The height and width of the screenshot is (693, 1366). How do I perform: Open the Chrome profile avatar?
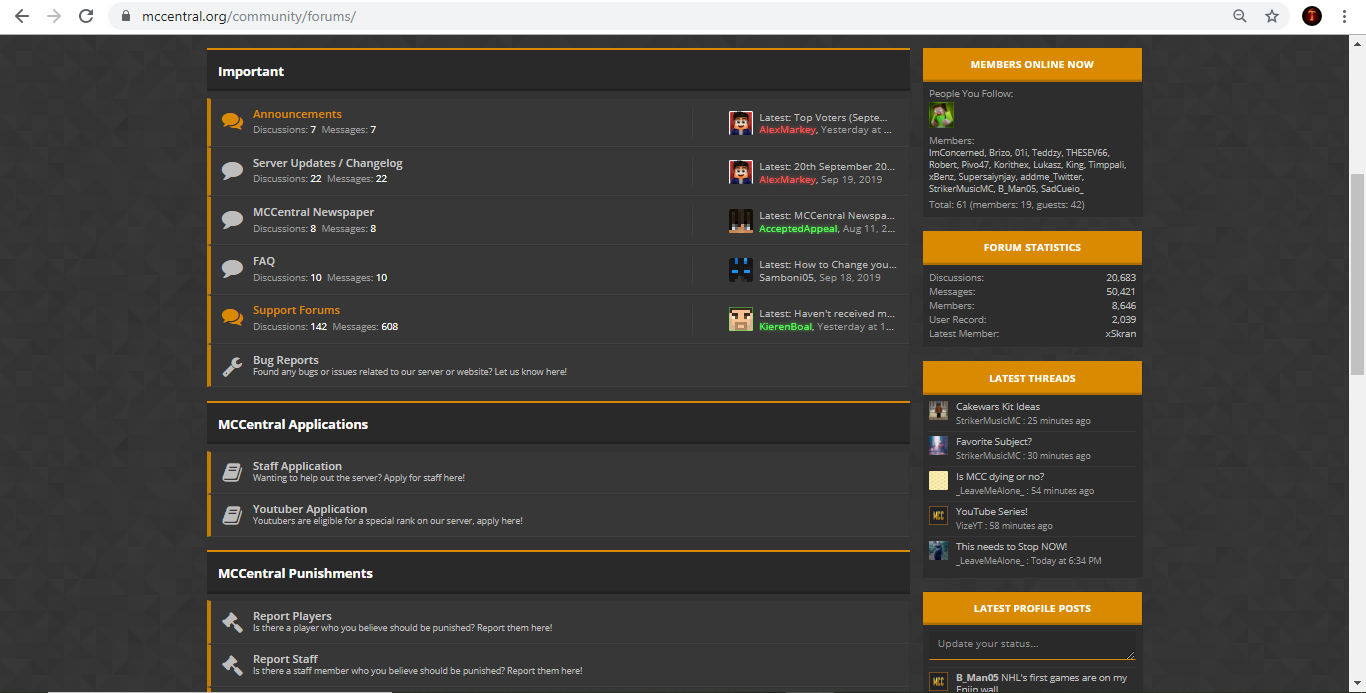coord(1312,16)
